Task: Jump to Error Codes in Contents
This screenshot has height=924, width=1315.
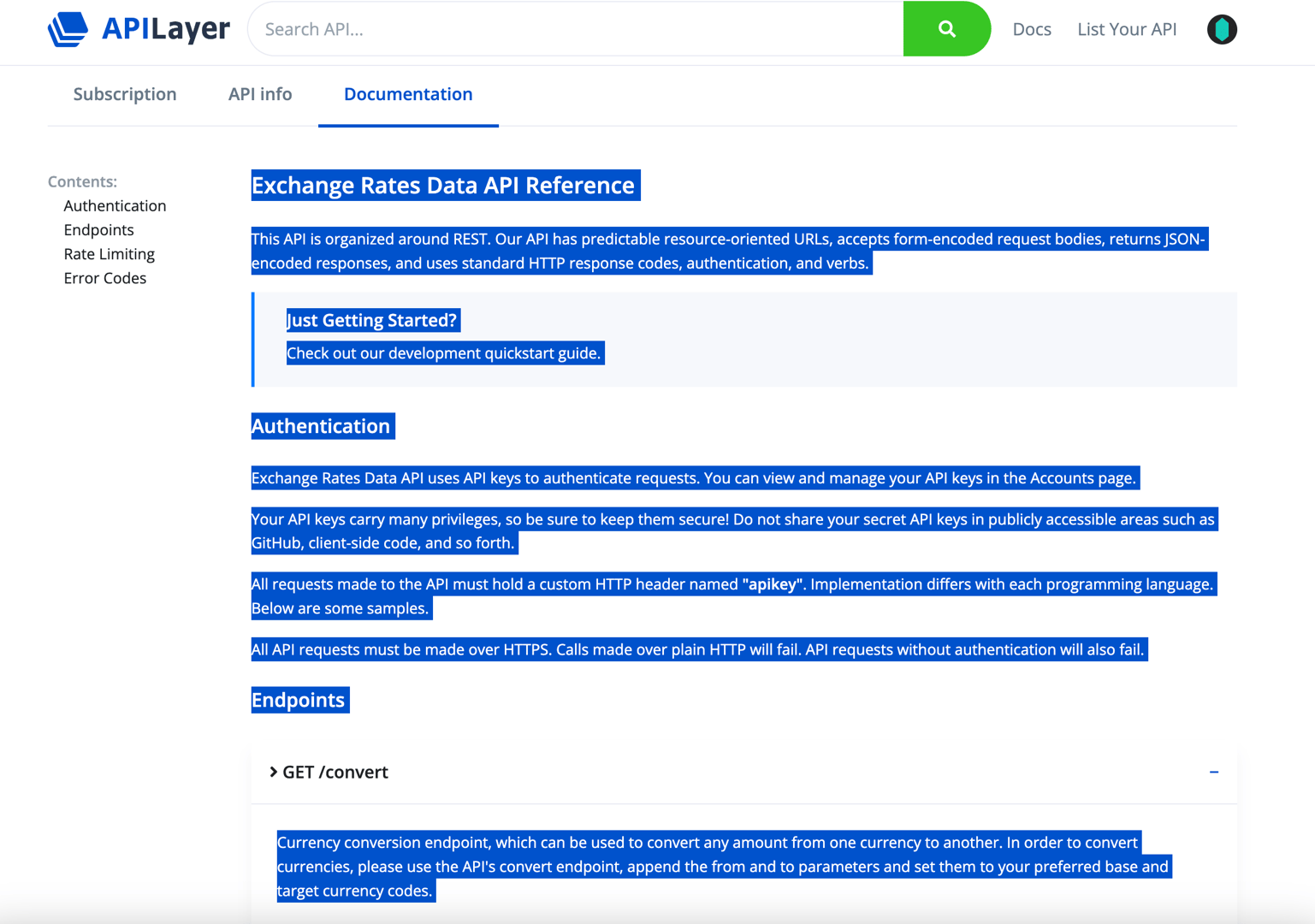Action: pos(104,278)
